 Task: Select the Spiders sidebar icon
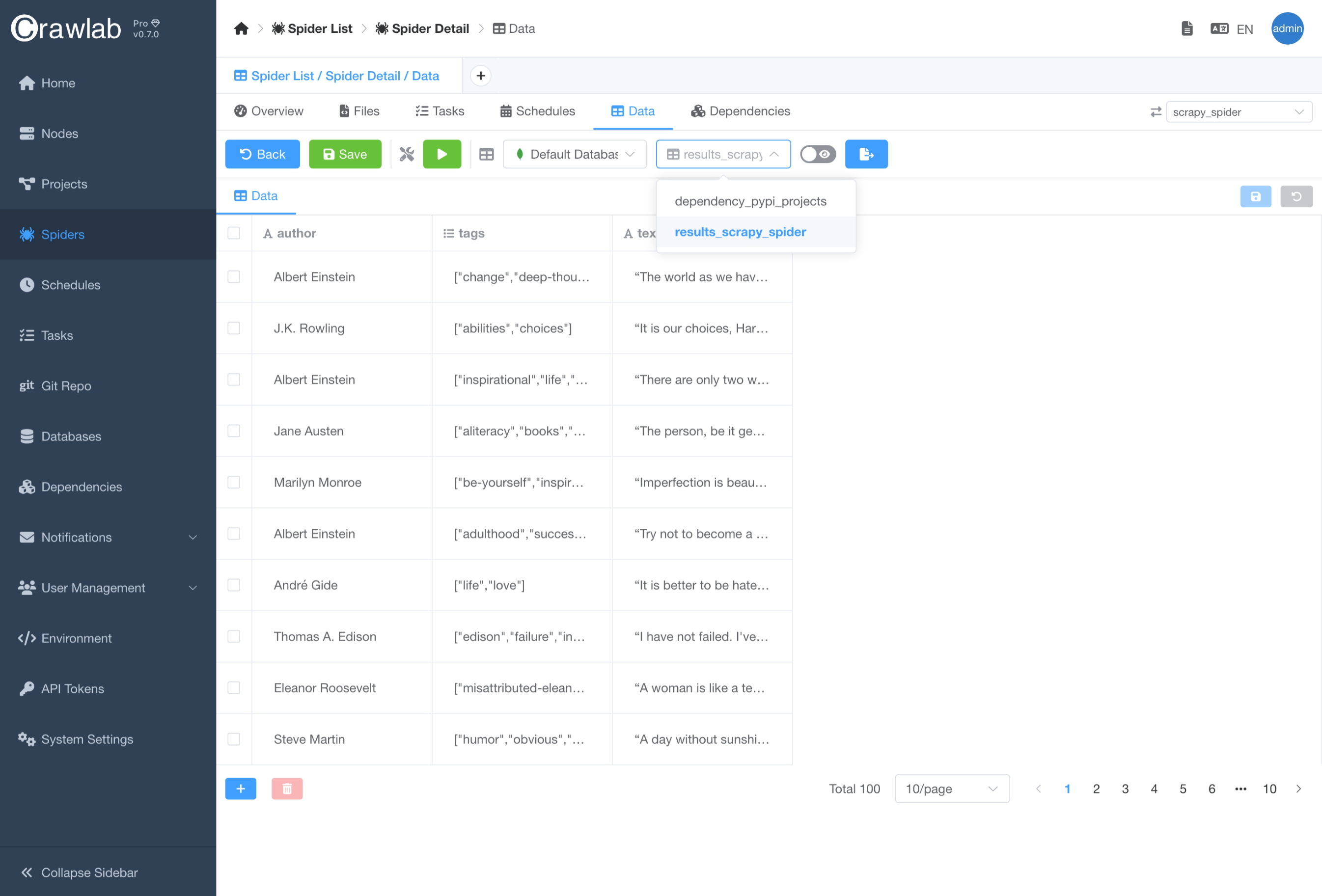click(x=26, y=234)
